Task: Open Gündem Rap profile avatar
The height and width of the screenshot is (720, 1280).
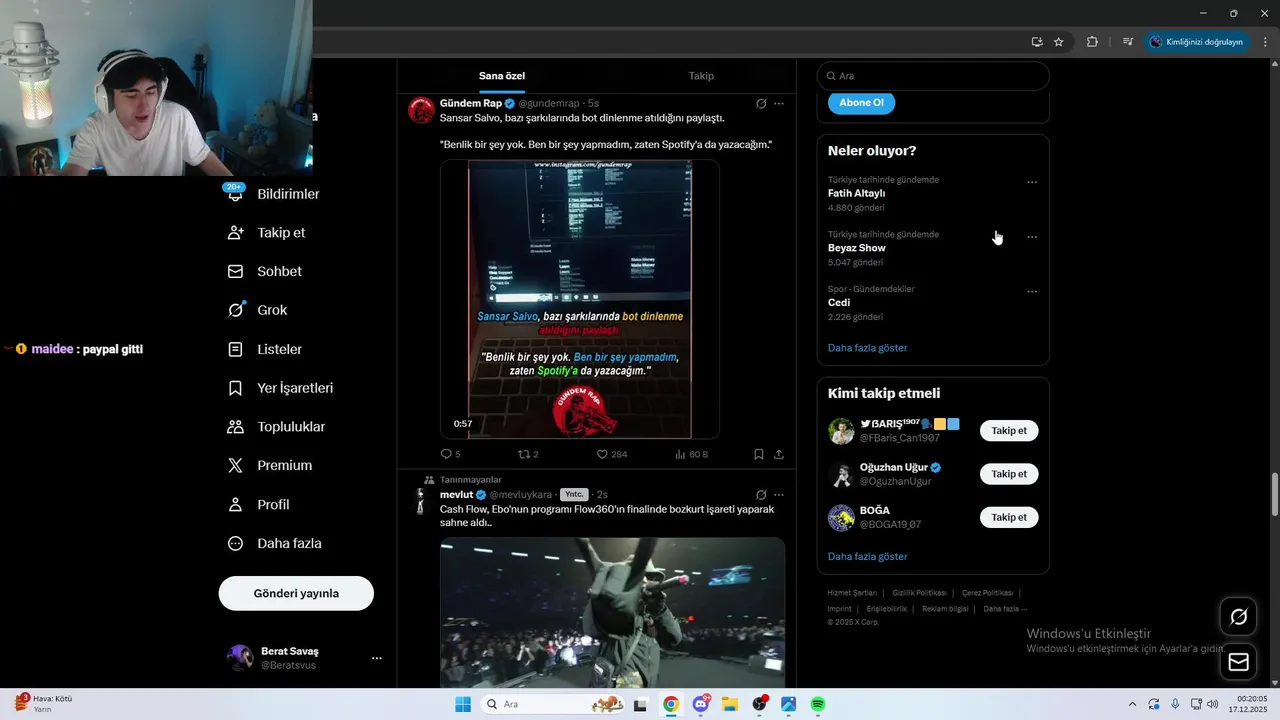Action: click(421, 110)
